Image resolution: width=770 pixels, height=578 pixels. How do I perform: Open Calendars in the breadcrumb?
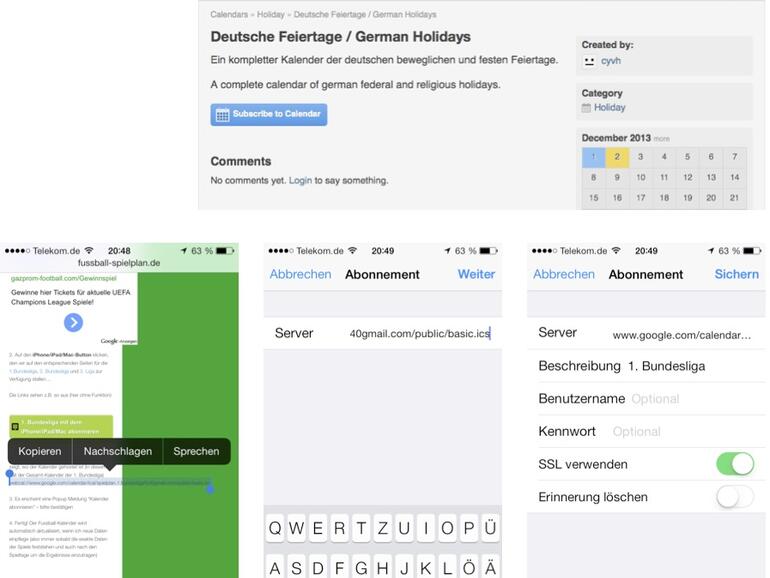click(229, 14)
